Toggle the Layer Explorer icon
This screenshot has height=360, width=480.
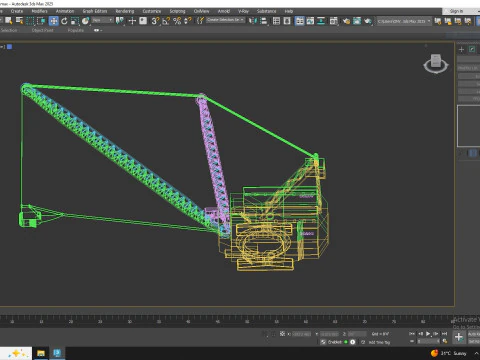pyautogui.click(x=287, y=21)
